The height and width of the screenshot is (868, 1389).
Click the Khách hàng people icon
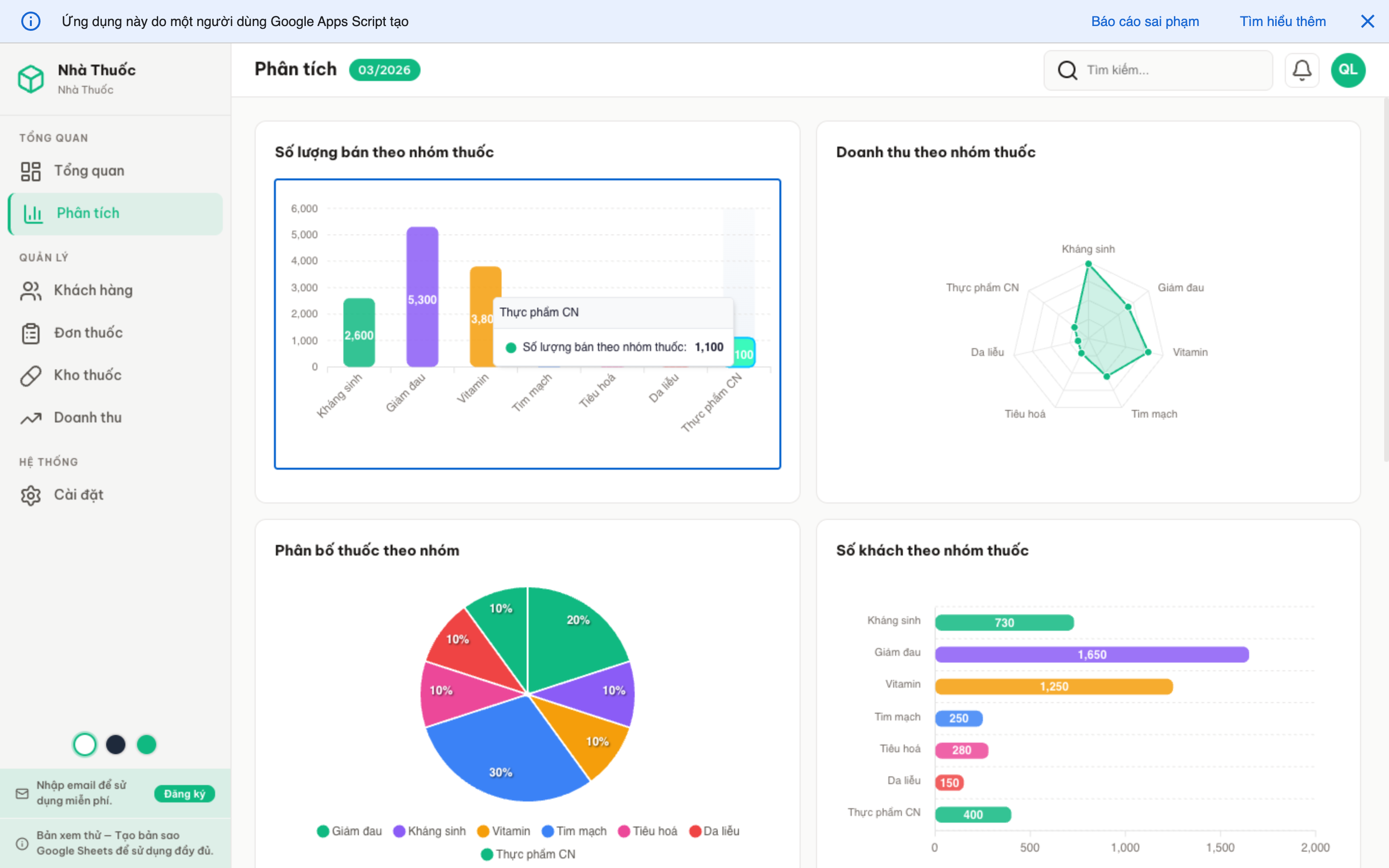(x=31, y=290)
